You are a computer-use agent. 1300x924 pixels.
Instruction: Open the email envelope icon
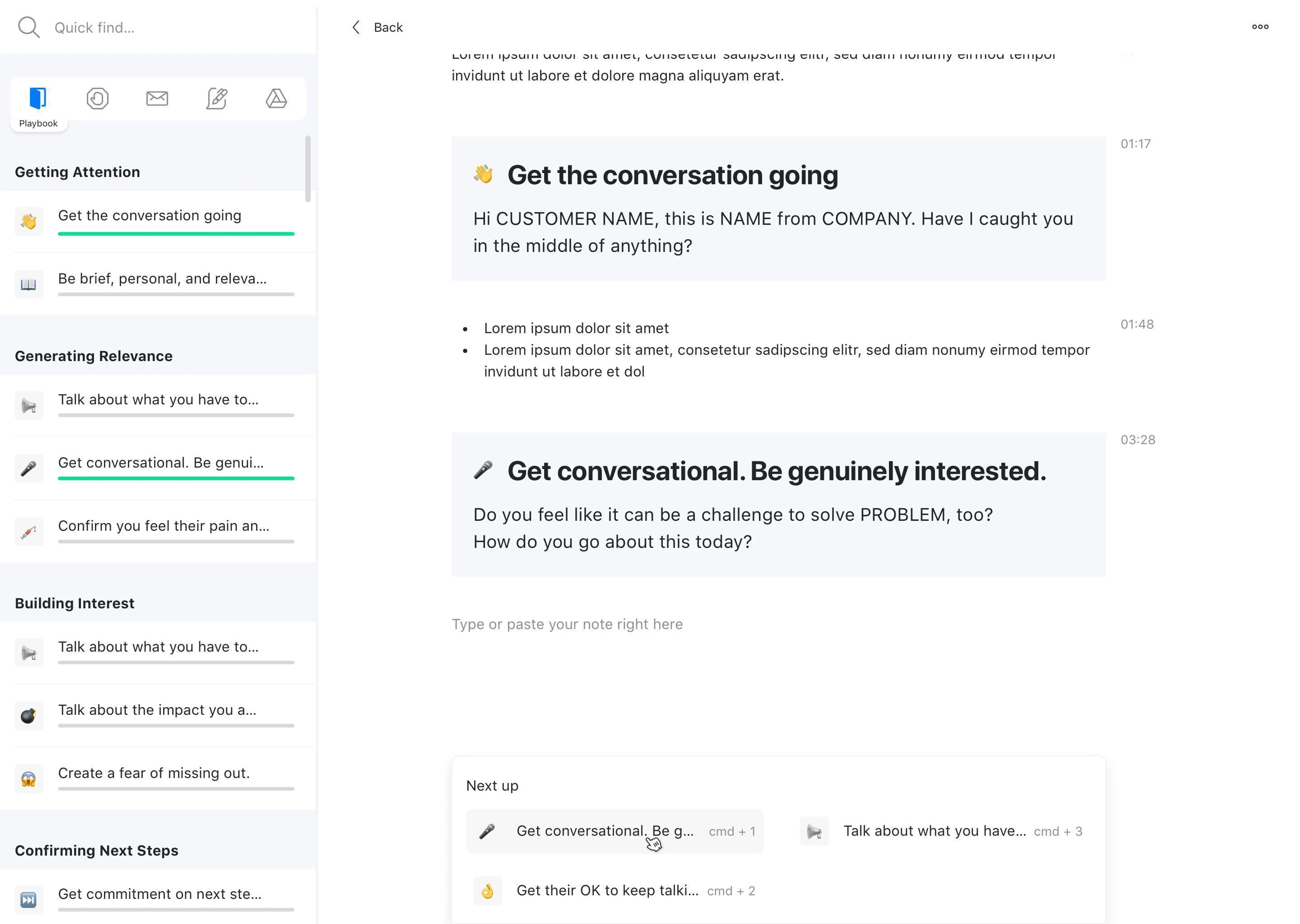157,98
